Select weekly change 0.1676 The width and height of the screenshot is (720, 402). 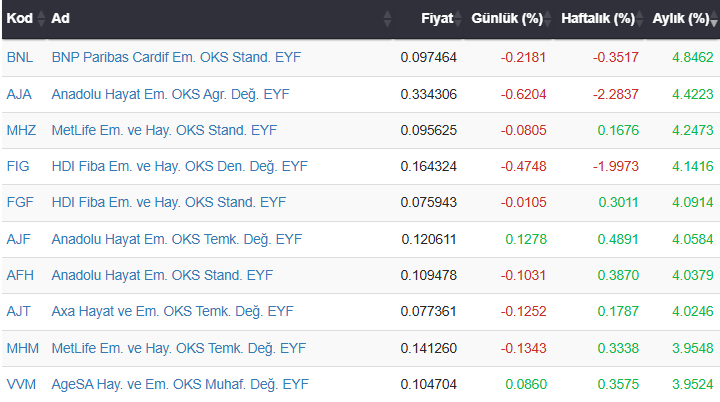618,130
